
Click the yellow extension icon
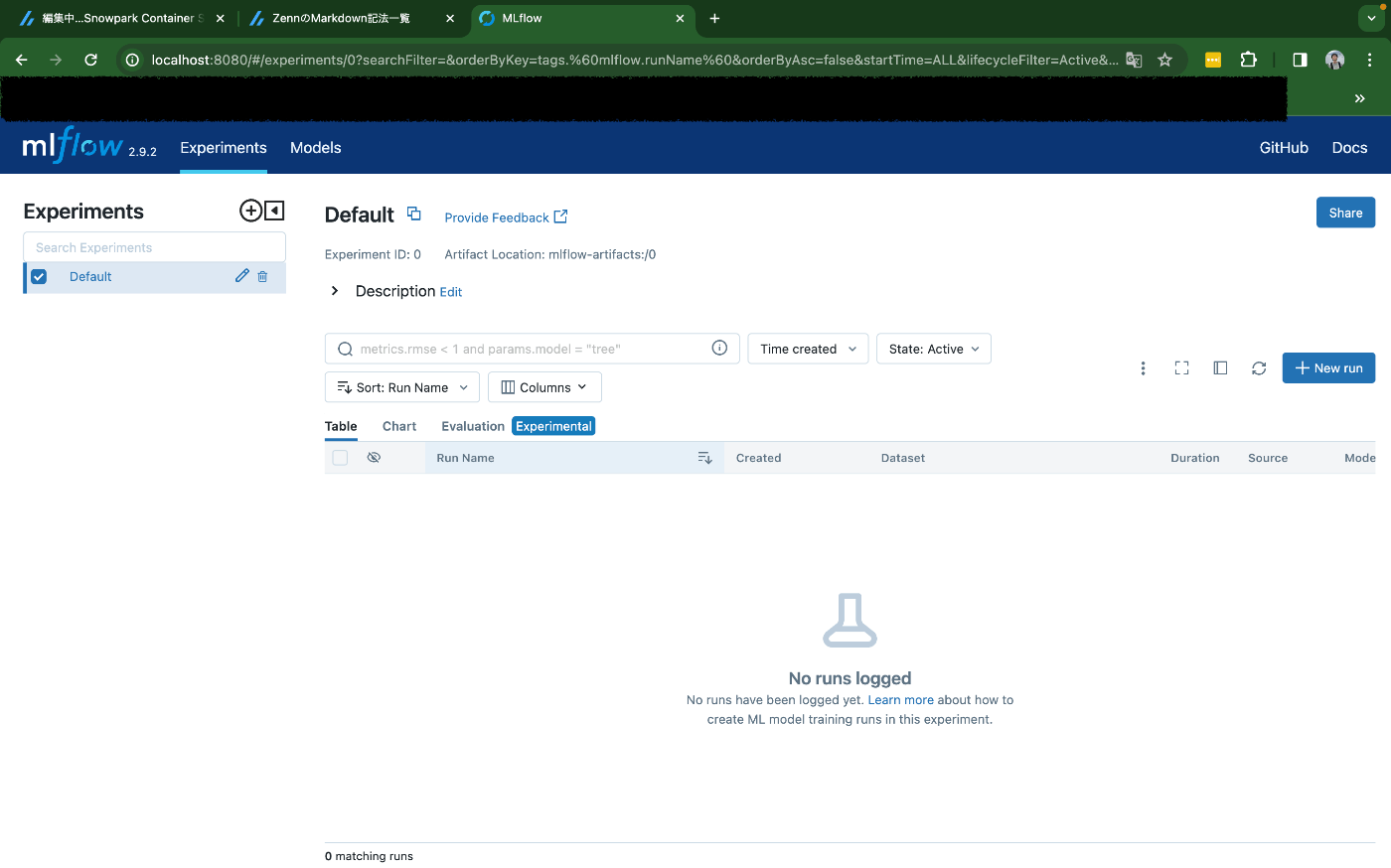point(1213,60)
